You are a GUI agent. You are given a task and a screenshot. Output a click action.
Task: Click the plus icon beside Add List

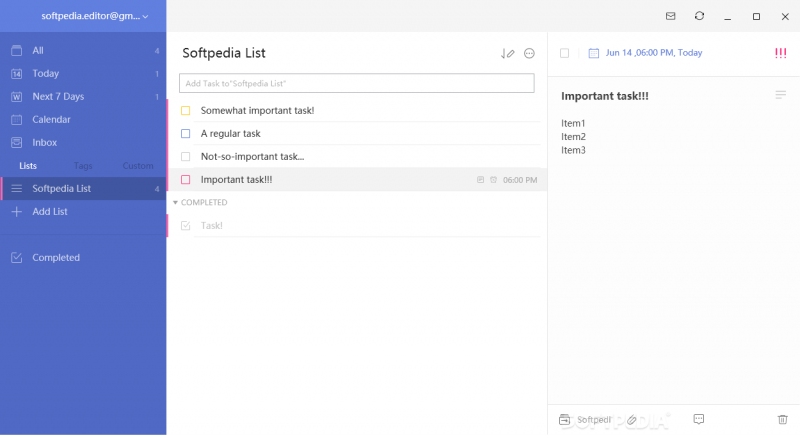pos(16,211)
